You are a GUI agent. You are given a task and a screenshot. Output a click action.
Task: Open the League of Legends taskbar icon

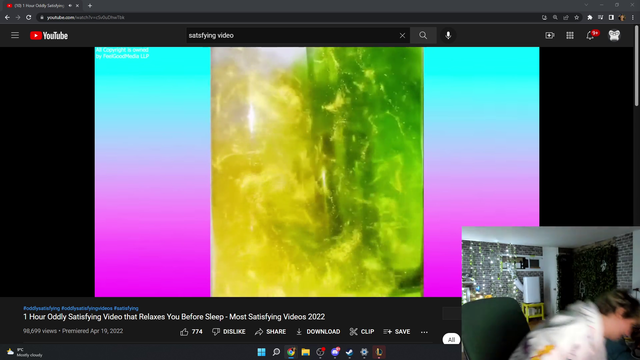[x=379, y=352]
